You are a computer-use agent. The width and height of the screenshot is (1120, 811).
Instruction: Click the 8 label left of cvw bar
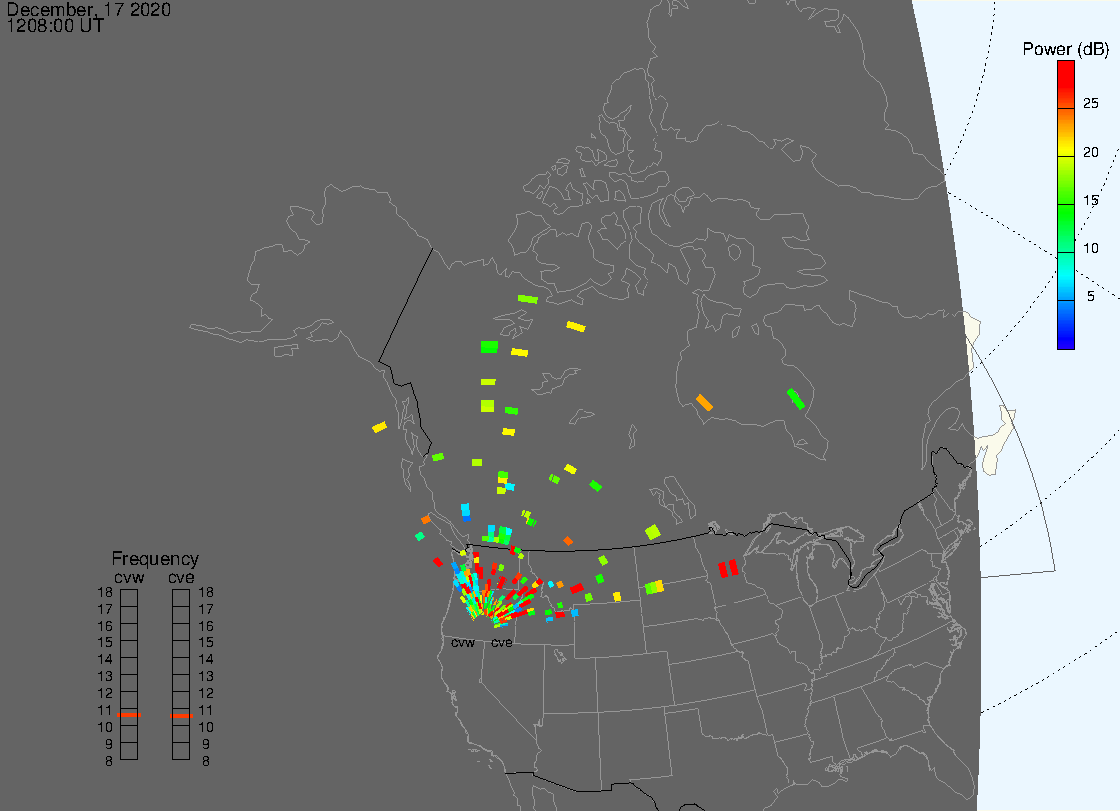click(x=109, y=761)
